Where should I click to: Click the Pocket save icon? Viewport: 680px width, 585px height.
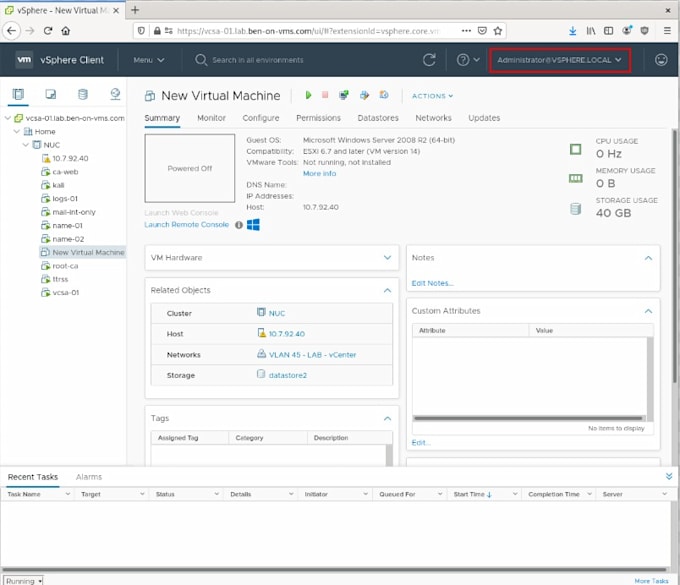point(482,31)
